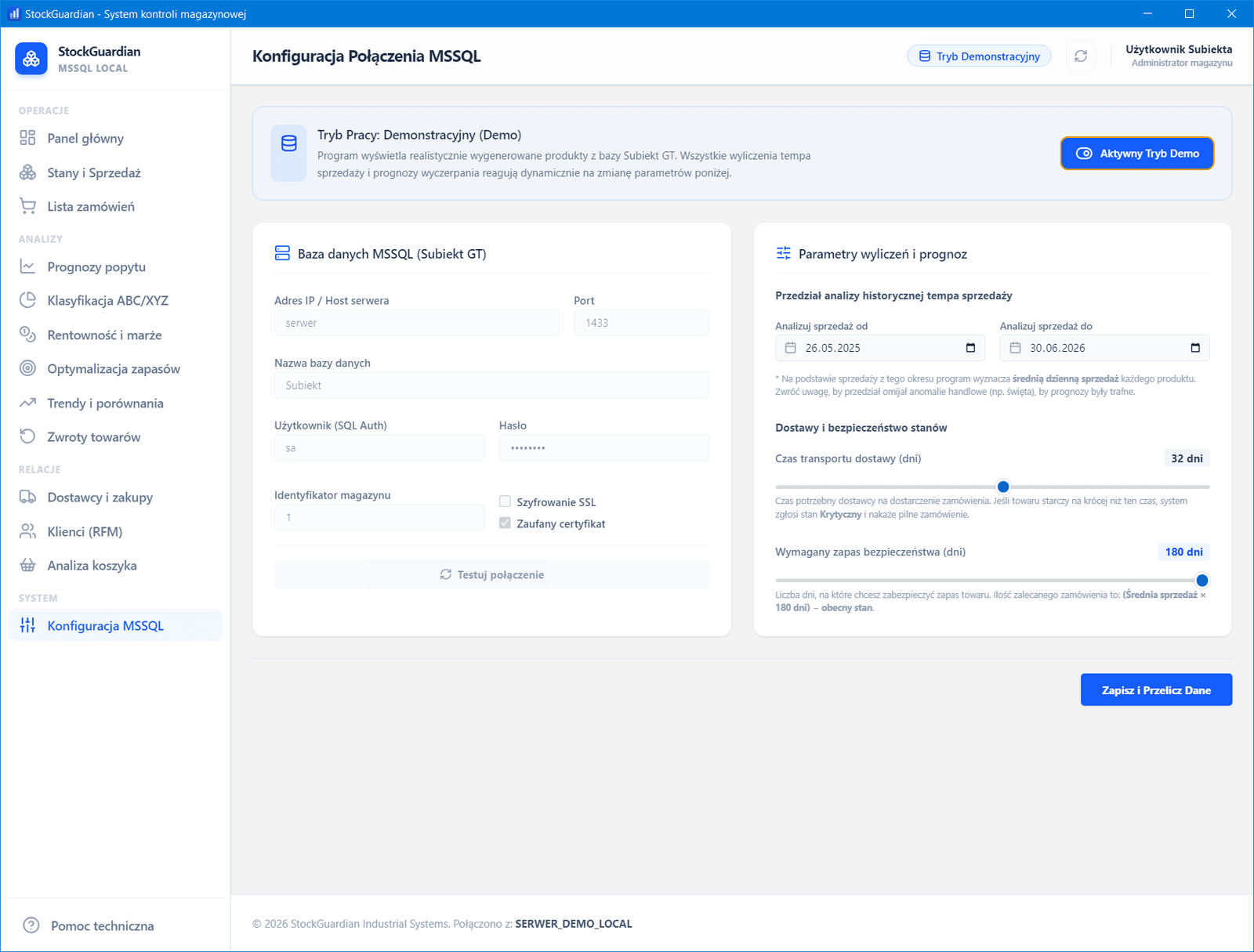Click the Rentowność i marże coins icon
The width and height of the screenshot is (1254, 952).
(x=27, y=335)
